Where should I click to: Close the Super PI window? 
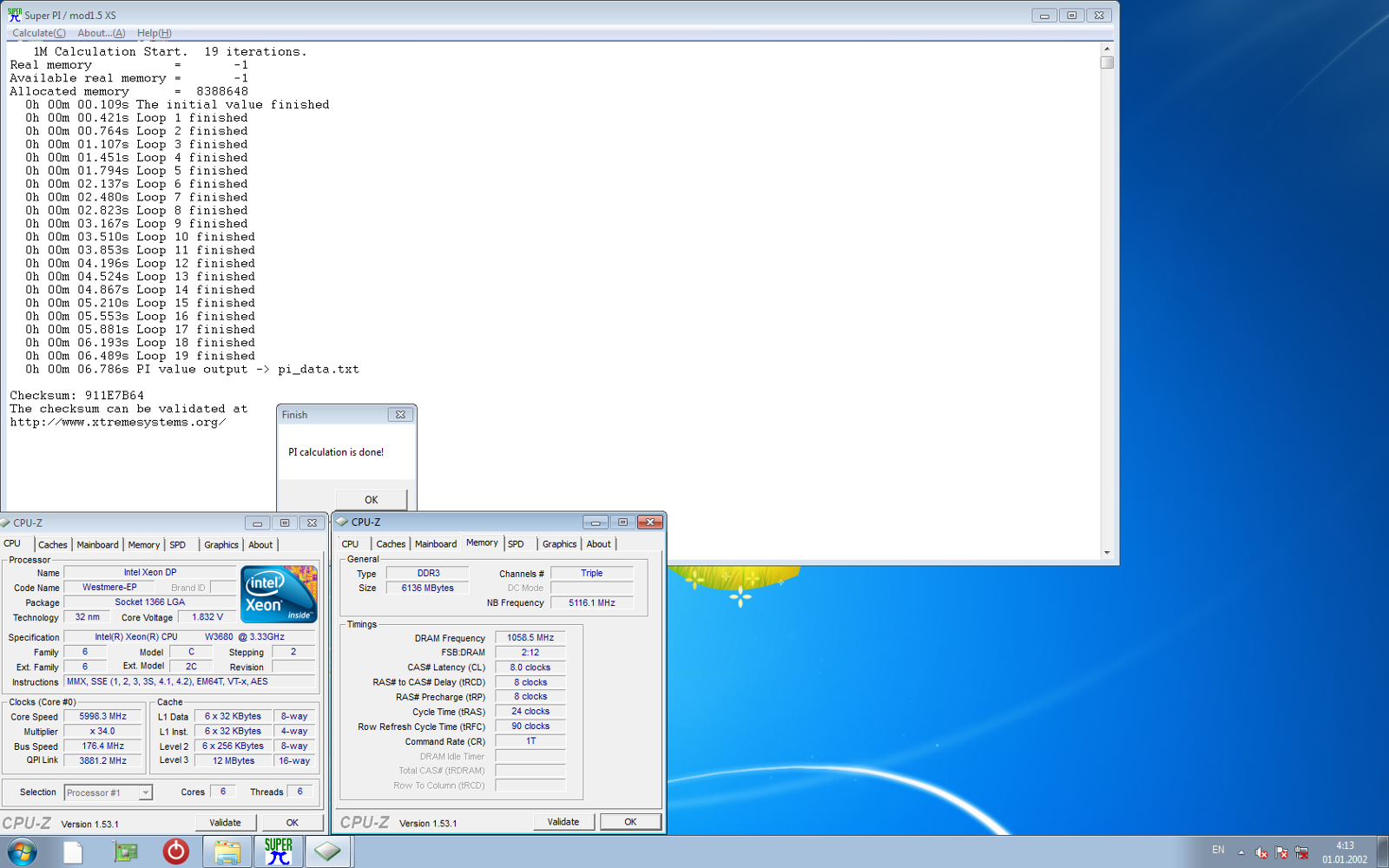pos(1099,15)
